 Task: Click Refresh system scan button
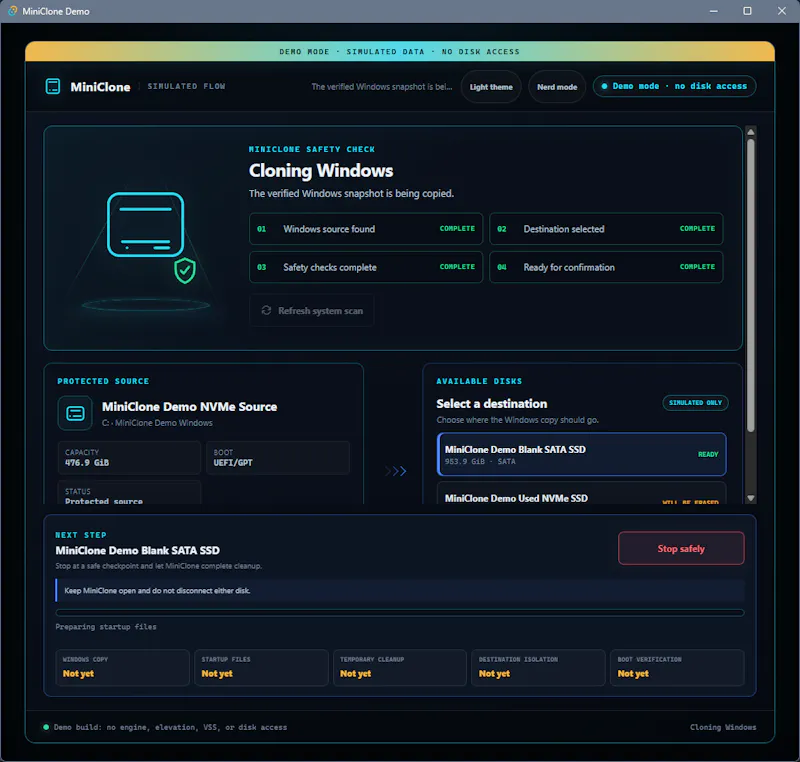312,310
